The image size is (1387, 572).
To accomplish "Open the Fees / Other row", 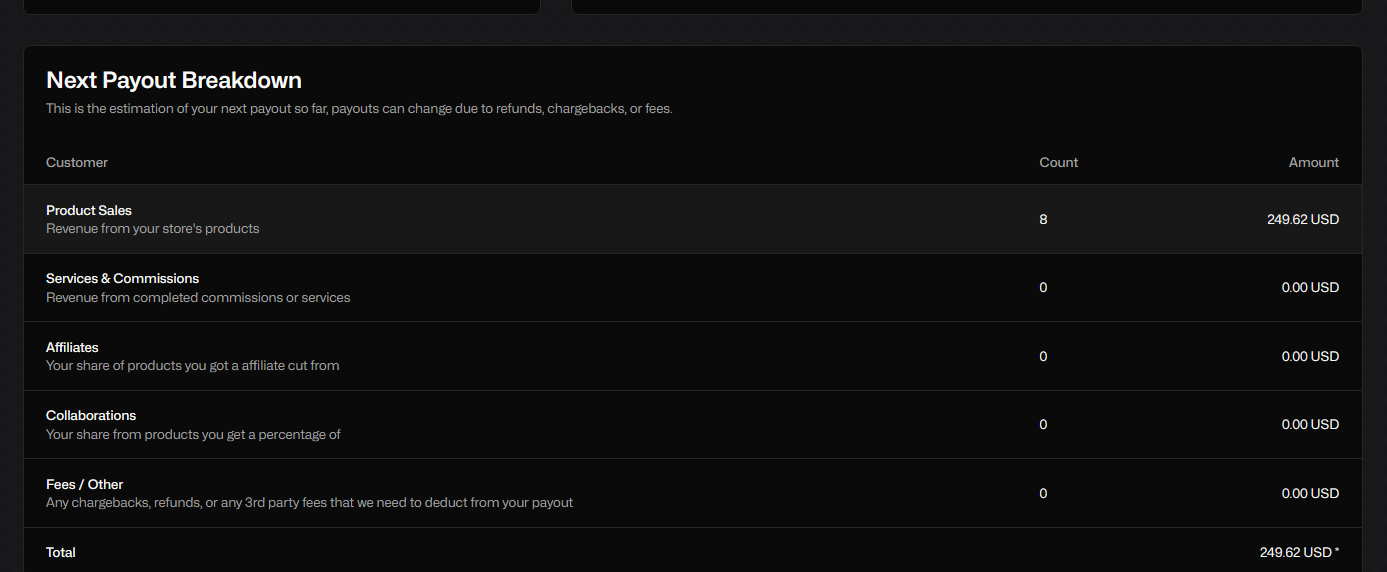I will tap(693, 493).
